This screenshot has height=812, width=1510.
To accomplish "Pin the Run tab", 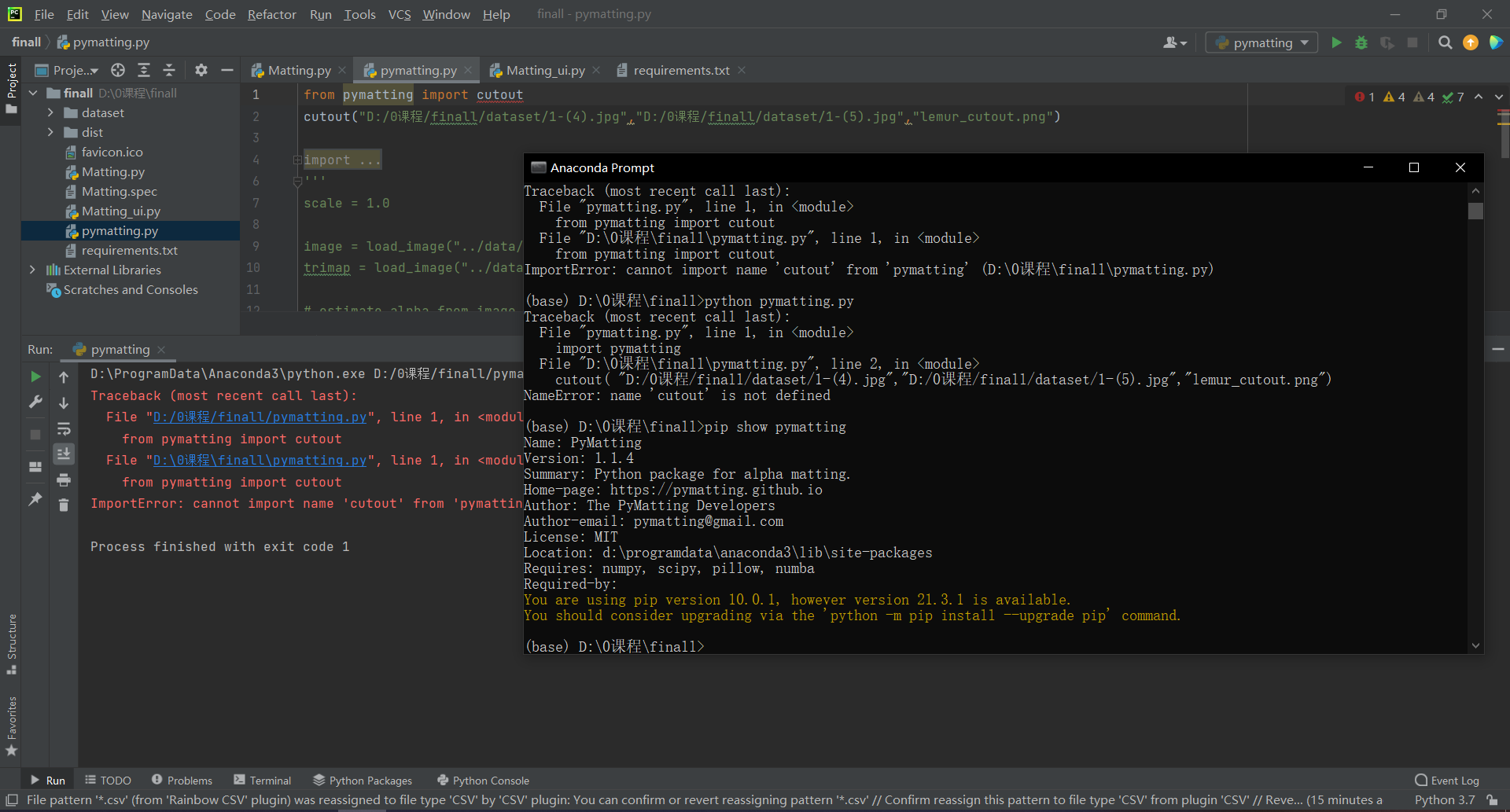I will [x=35, y=499].
